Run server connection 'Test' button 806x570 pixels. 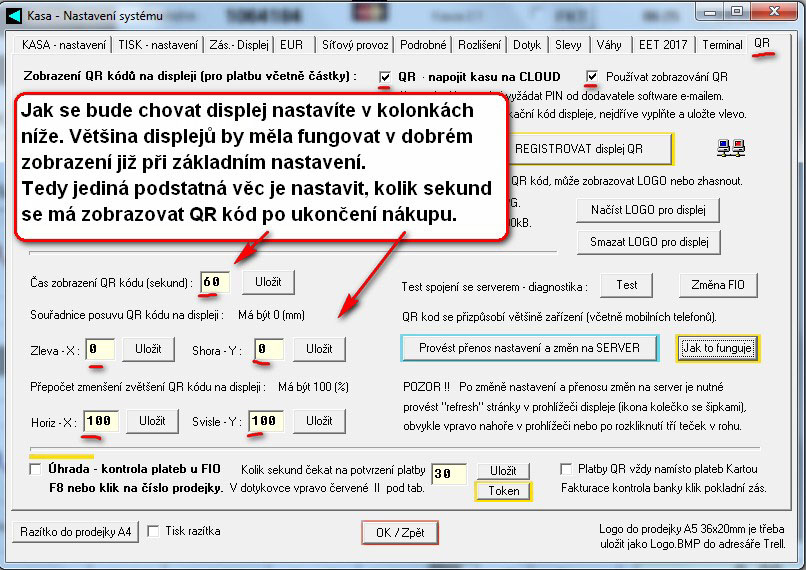627,285
